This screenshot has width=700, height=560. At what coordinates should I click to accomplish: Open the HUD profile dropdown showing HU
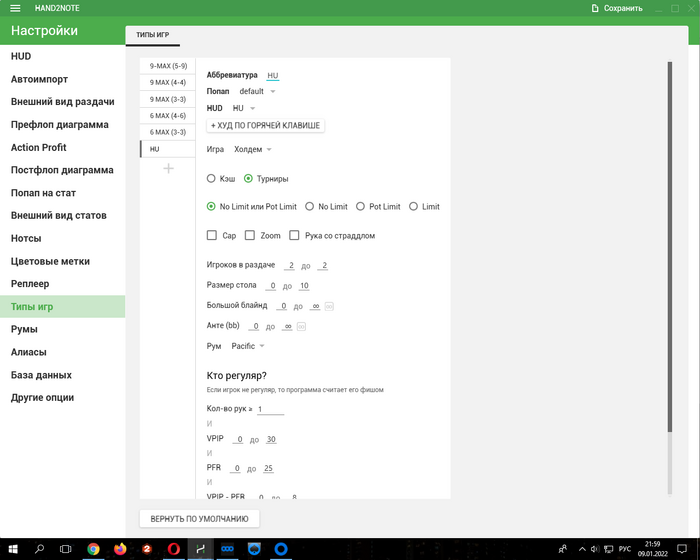click(x=244, y=109)
